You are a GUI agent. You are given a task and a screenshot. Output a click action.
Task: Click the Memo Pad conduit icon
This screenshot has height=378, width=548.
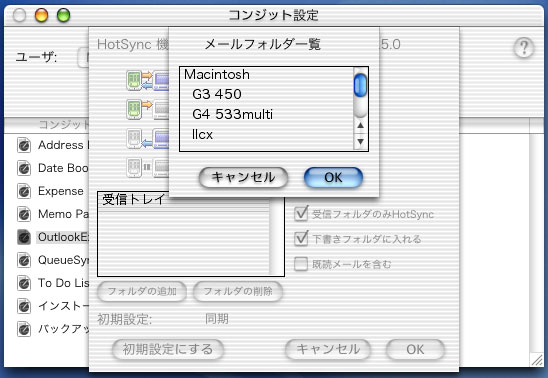(x=24, y=214)
